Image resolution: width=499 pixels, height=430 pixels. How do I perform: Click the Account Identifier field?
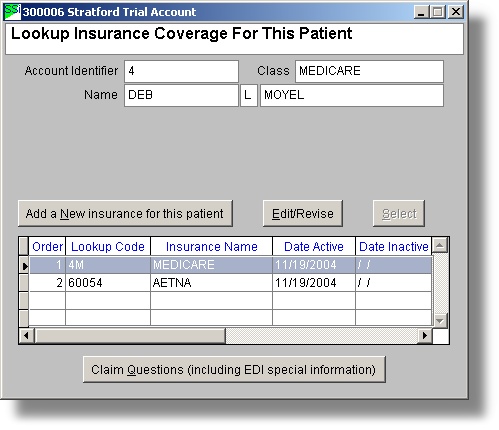tap(181, 71)
